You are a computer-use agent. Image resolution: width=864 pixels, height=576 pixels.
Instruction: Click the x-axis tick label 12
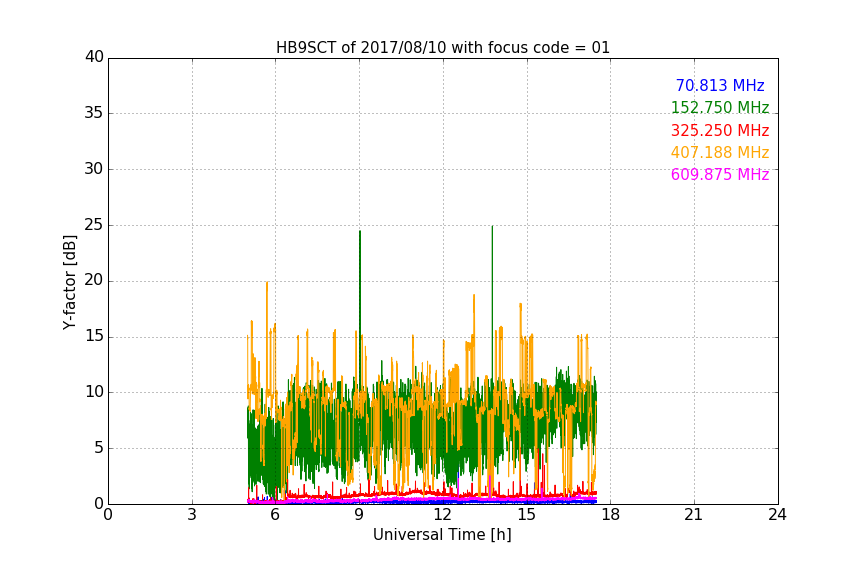pyautogui.click(x=442, y=515)
